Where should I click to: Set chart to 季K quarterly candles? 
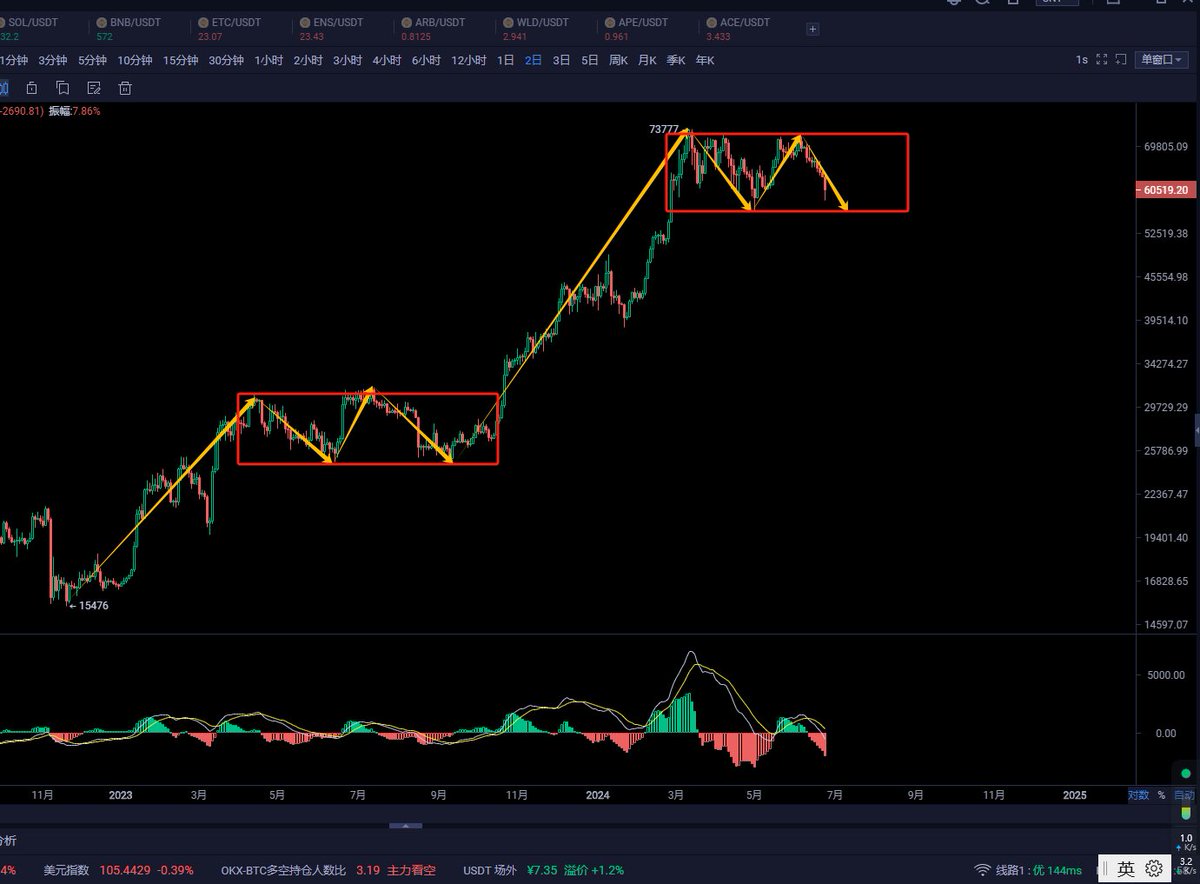(x=676, y=60)
